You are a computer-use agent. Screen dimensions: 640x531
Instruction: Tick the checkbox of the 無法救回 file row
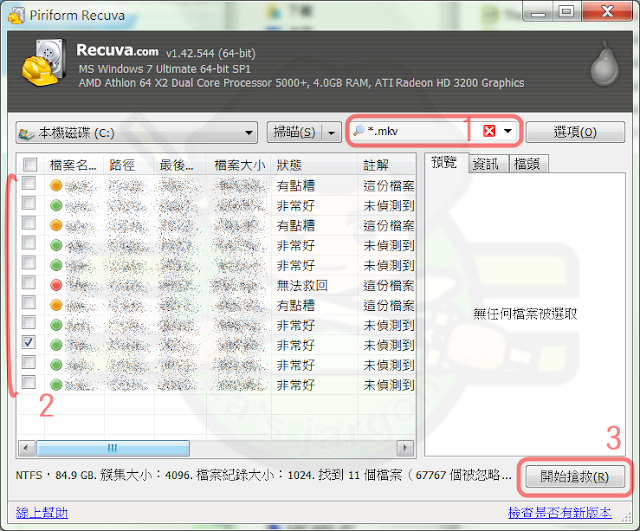click(29, 282)
